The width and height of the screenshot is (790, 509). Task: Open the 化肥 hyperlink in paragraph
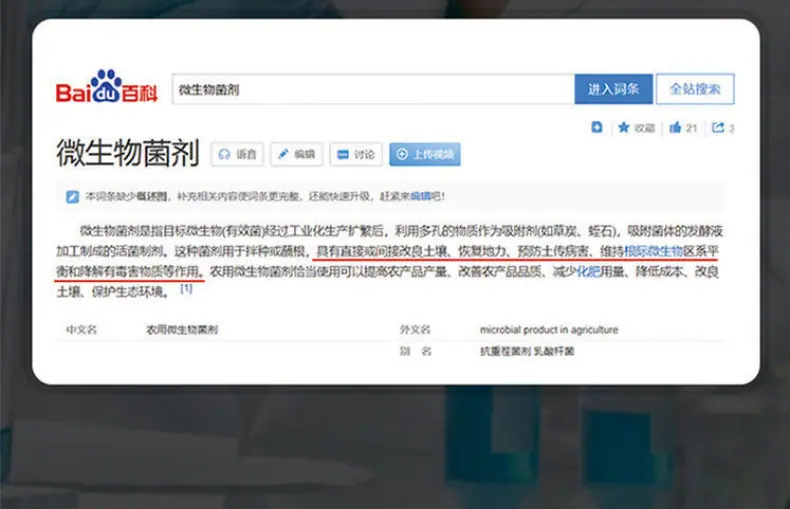coord(588,272)
